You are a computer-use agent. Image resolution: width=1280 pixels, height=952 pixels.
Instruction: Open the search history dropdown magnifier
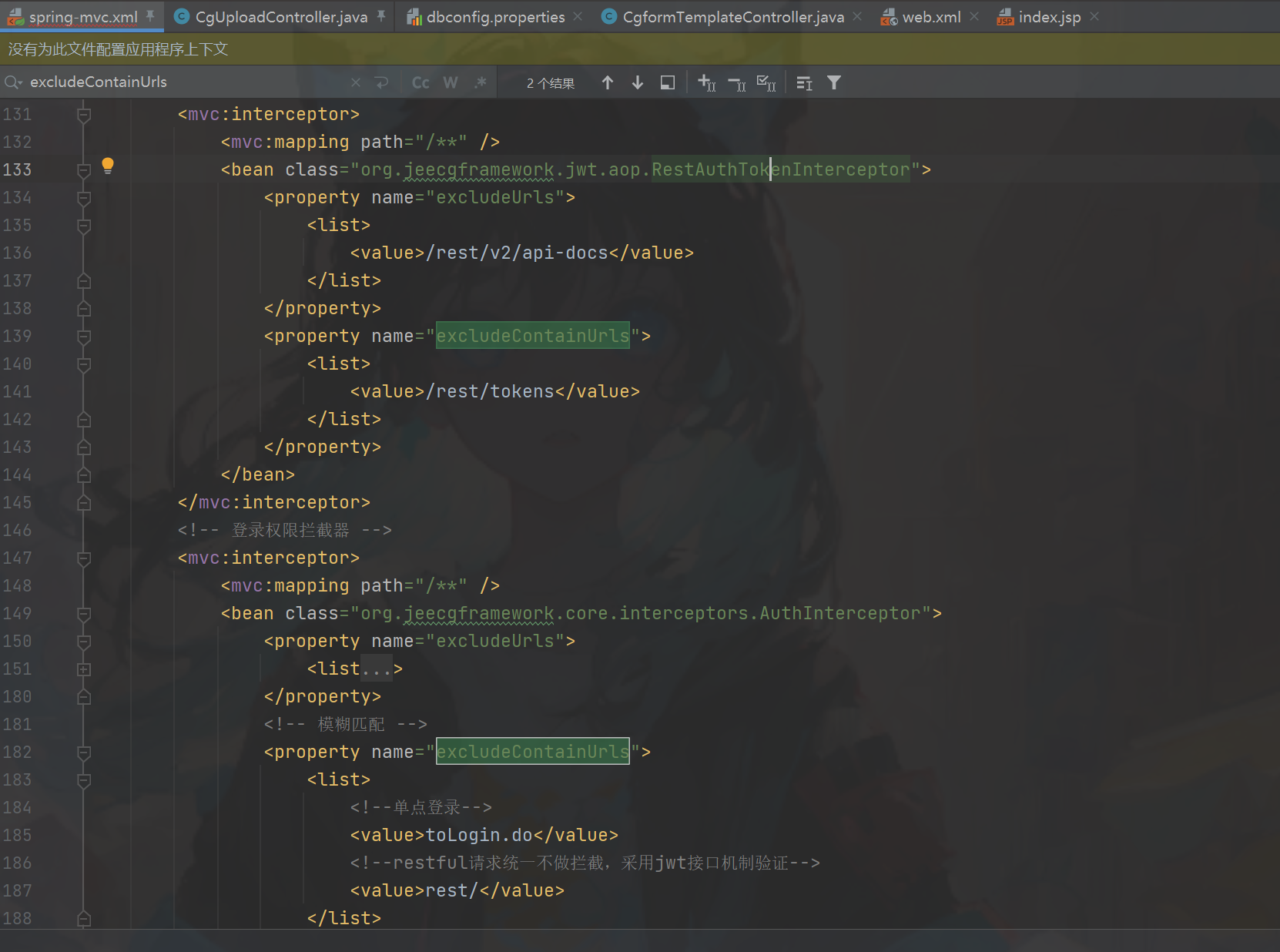(13, 82)
